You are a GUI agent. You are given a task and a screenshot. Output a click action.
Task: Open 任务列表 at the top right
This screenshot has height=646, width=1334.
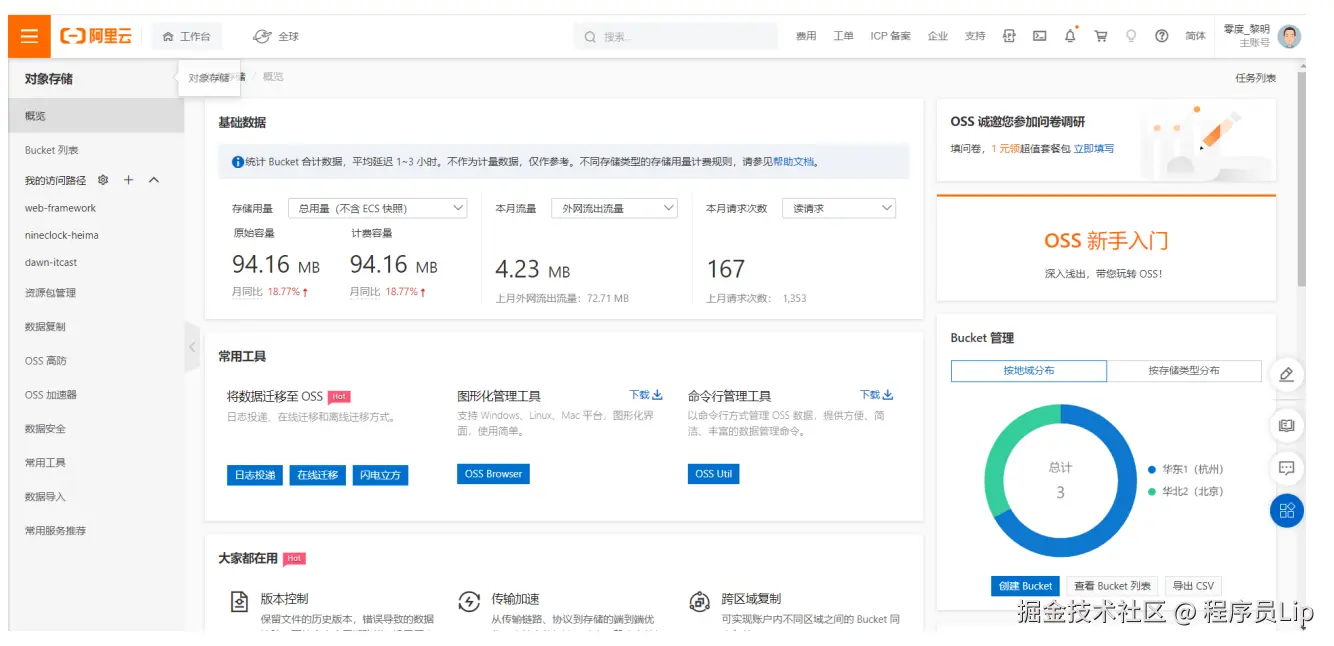click(1256, 78)
